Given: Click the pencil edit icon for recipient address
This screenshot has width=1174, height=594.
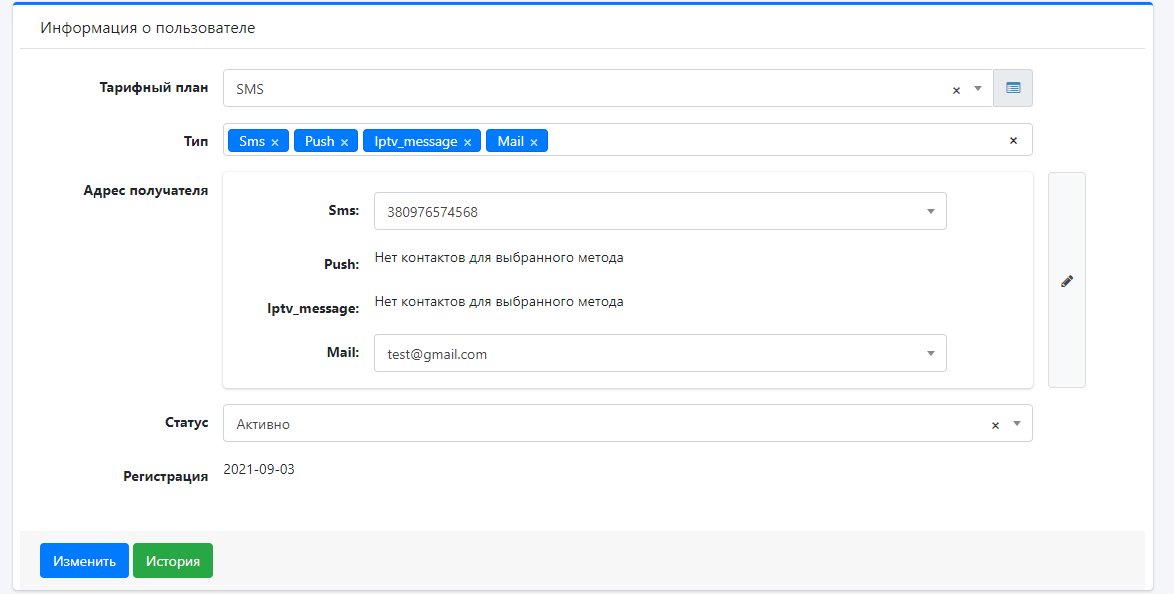Looking at the screenshot, I should [1066, 281].
